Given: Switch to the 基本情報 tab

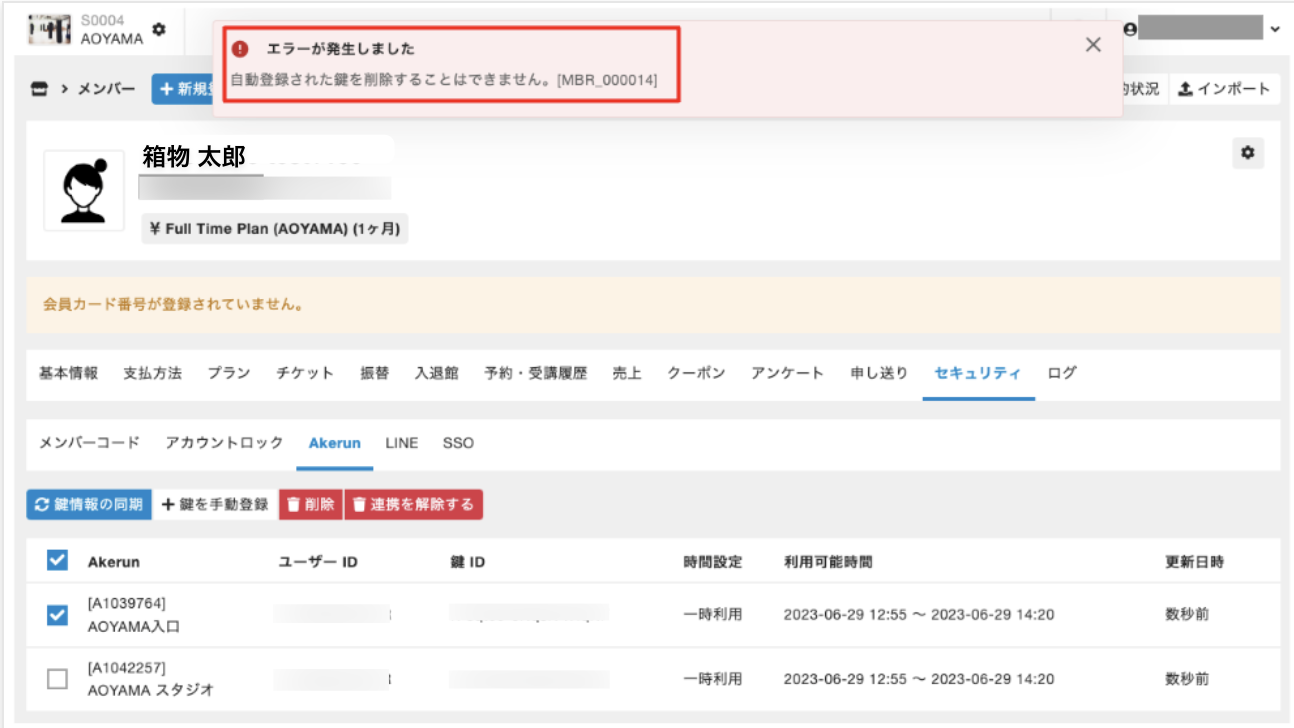Looking at the screenshot, I should 68,373.
